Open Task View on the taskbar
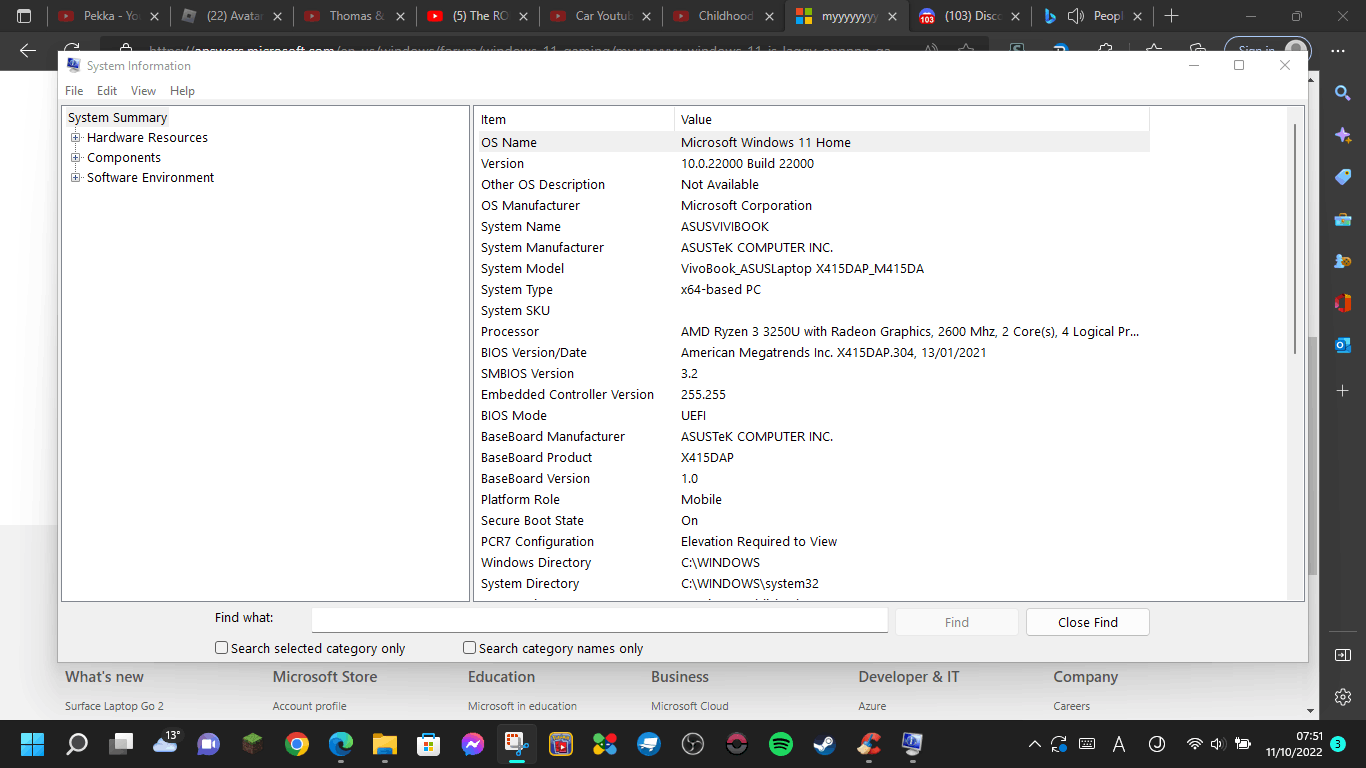The image size is (1366, 768). [121, 744]
